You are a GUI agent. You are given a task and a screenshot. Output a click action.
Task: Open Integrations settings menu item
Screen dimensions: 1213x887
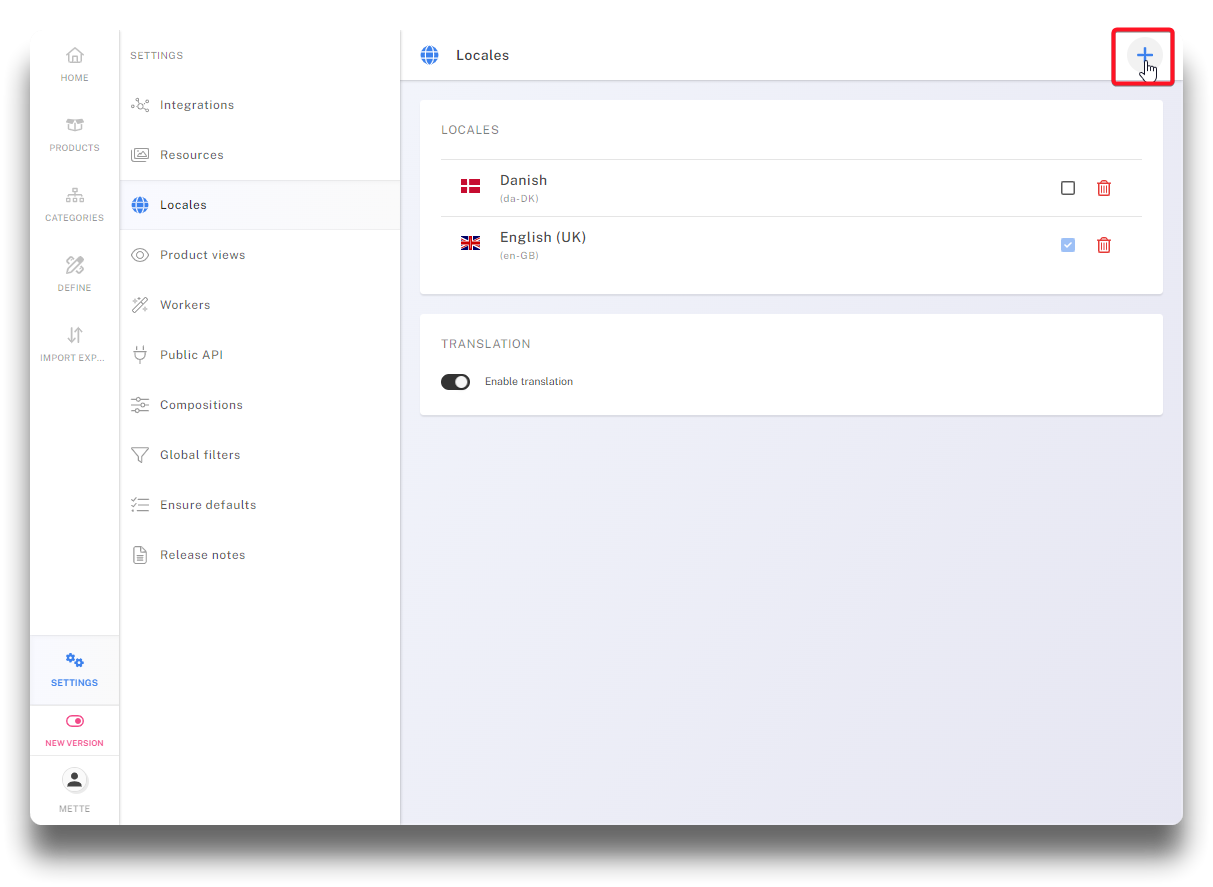pyautogui.click(x=197, y=105)
